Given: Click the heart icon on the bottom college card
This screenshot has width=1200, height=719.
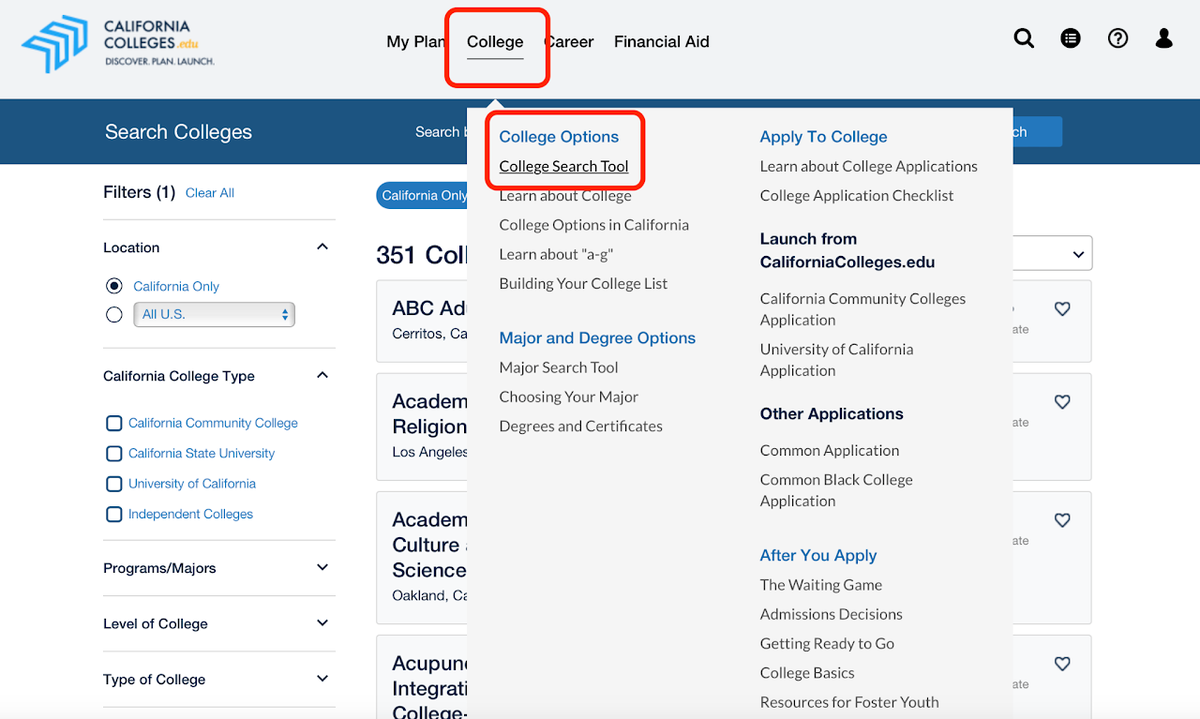Looking at the screenshot, I should coord(1062,663).
